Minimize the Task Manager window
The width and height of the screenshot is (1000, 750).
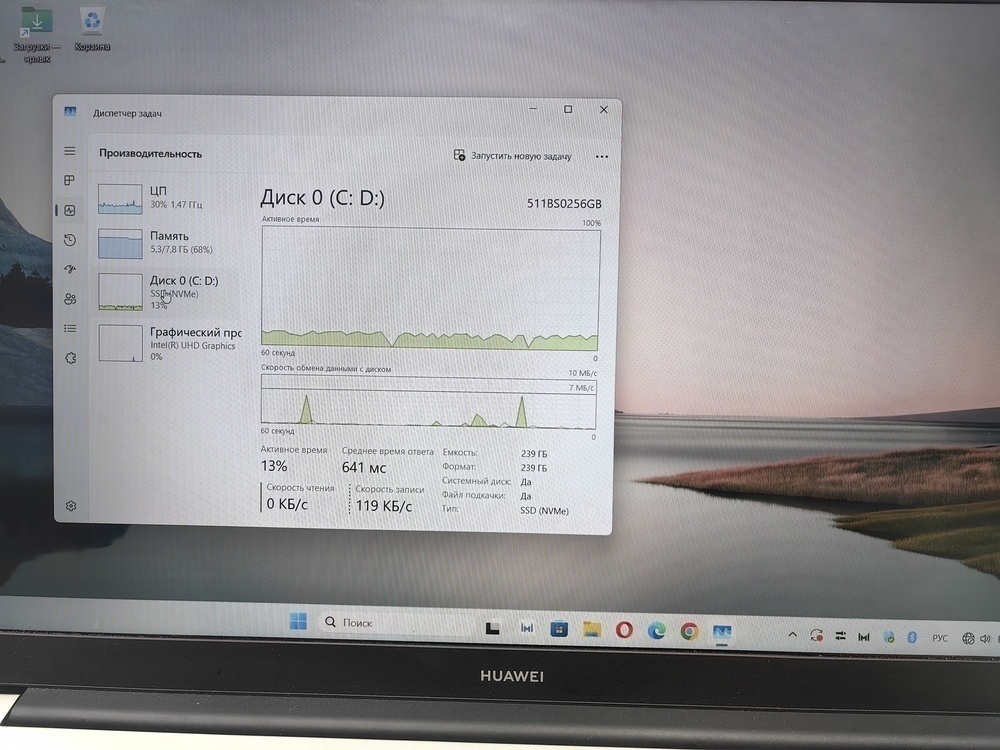tap(533, 109)
